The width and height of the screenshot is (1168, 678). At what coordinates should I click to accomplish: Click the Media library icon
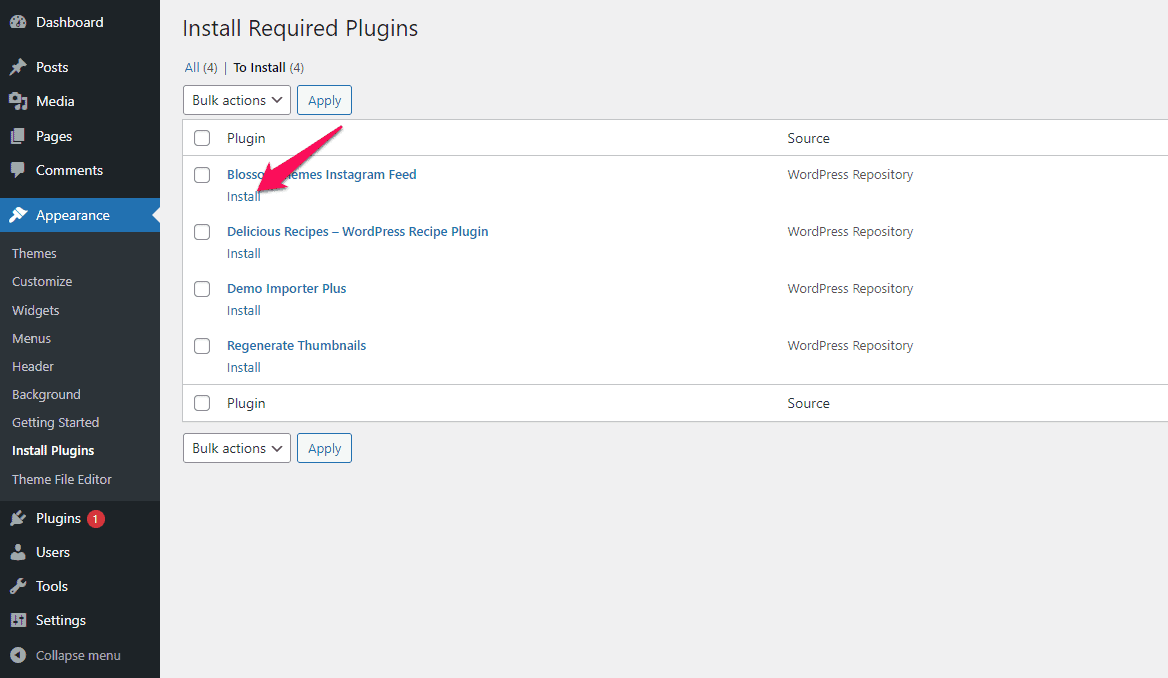pyautogui.click(x=18, y=101)
